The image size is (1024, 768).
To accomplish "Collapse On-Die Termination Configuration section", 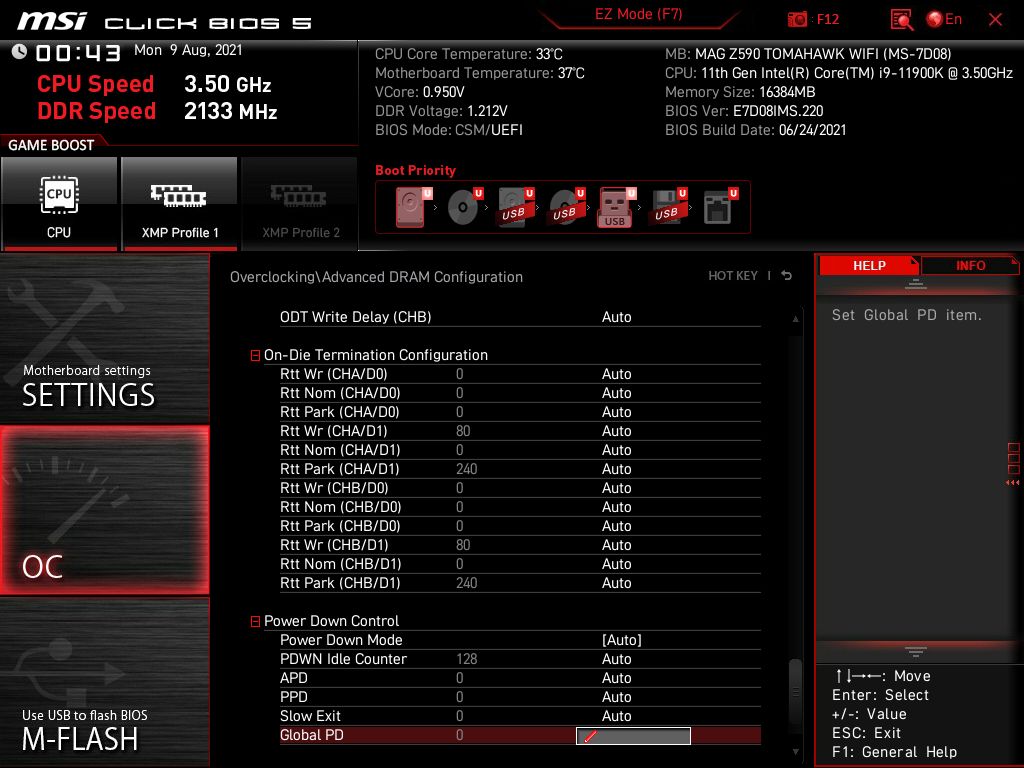I will (255, 355).
